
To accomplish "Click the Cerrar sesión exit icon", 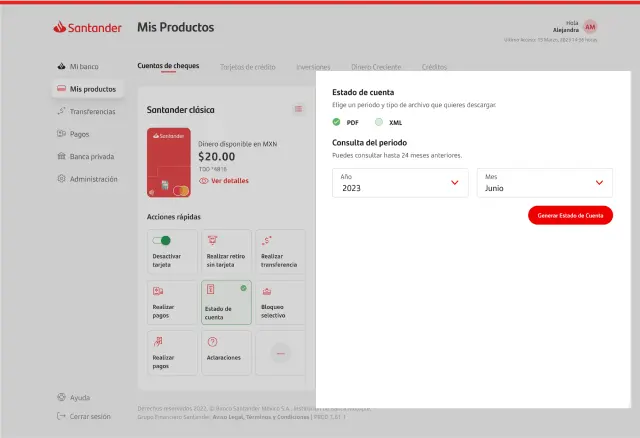I will click(61, 416).
